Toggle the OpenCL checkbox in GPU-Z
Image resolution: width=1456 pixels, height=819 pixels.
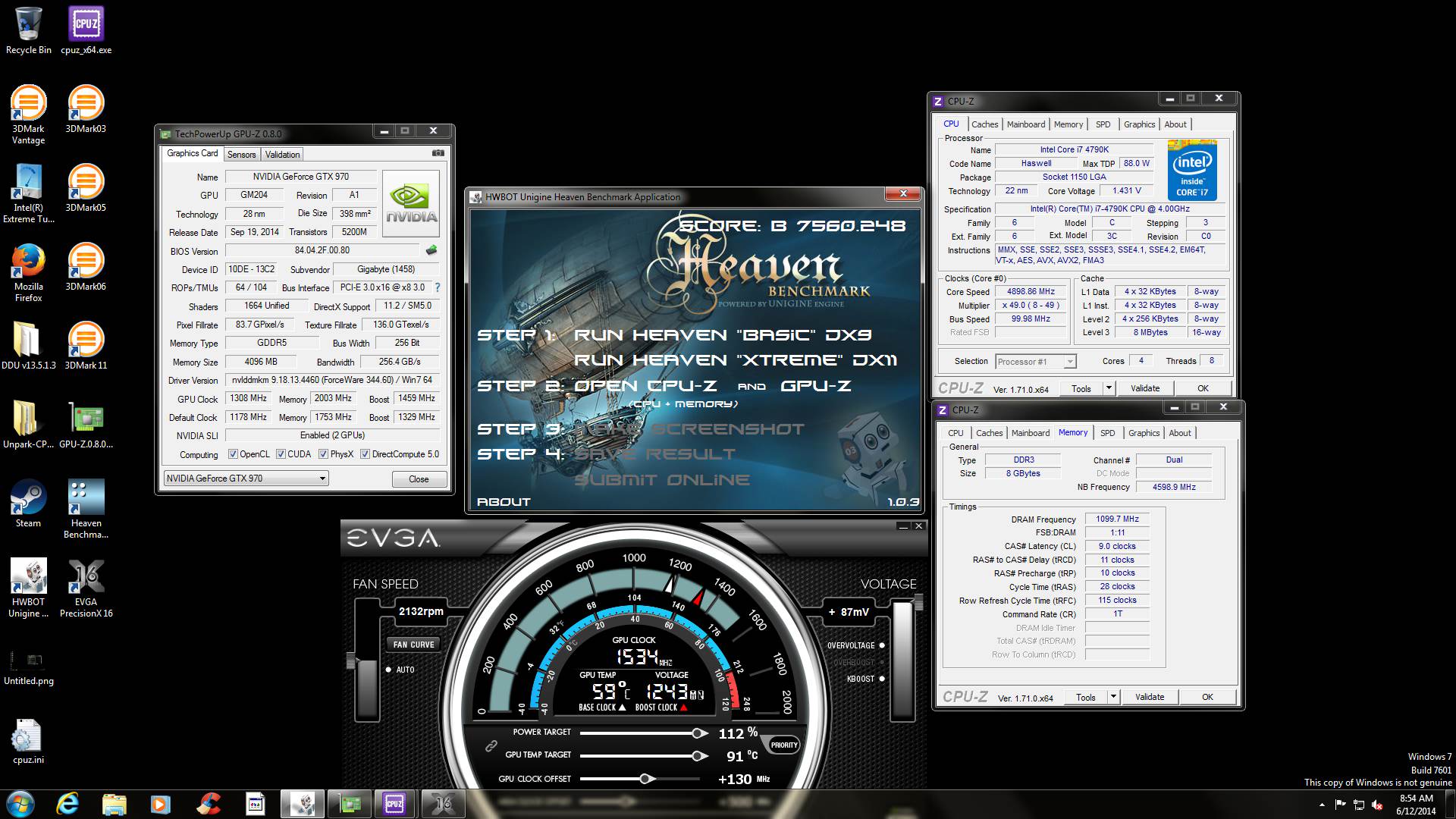[234, 454]
